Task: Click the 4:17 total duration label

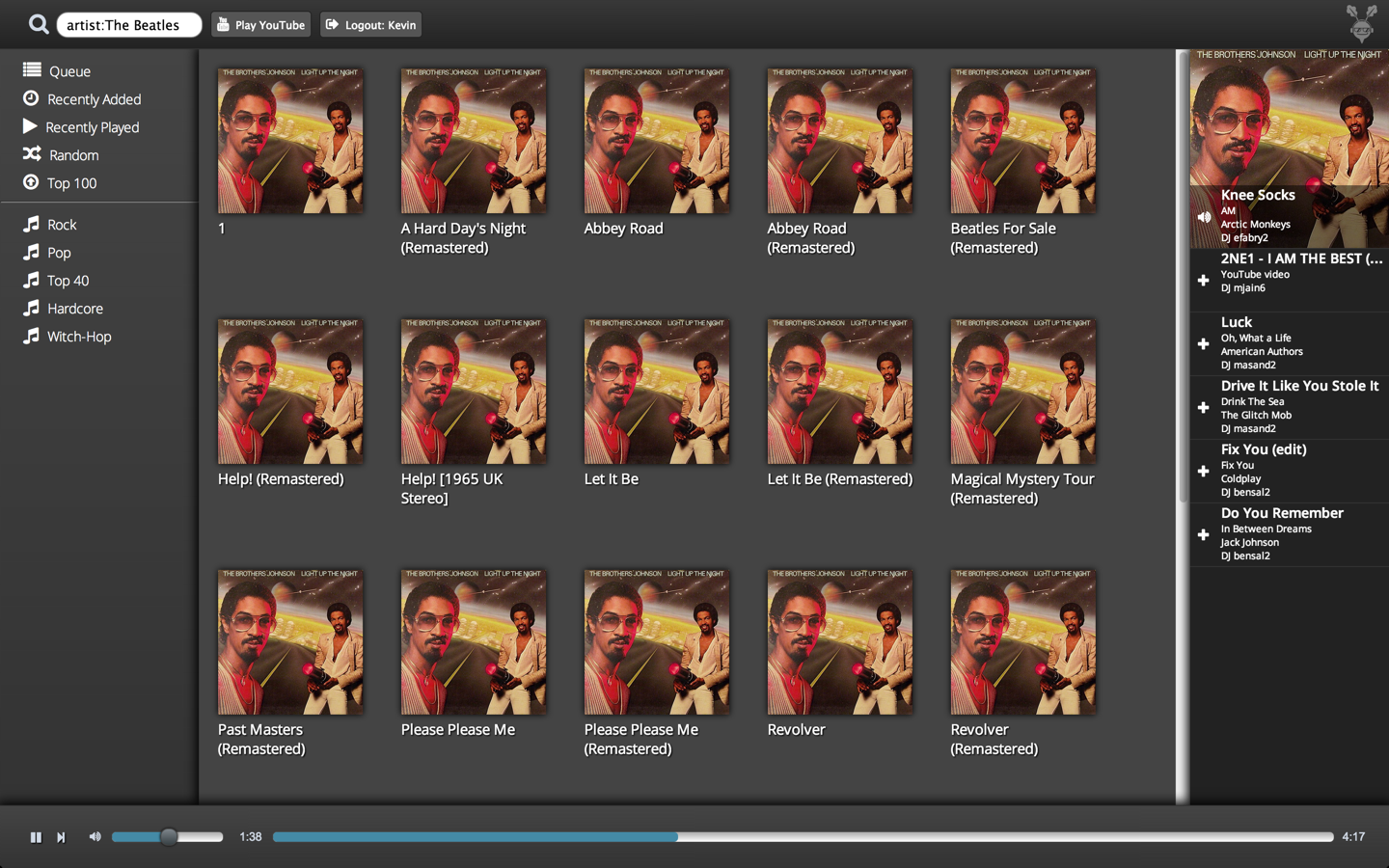Action: click(x=1353, y=837)
